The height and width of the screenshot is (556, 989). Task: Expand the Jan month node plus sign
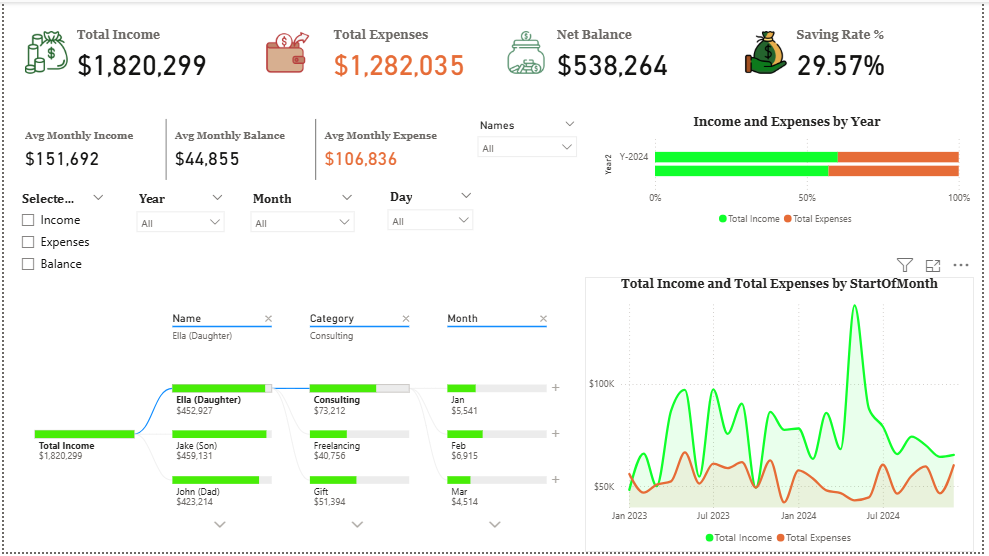tap(555, 387)
